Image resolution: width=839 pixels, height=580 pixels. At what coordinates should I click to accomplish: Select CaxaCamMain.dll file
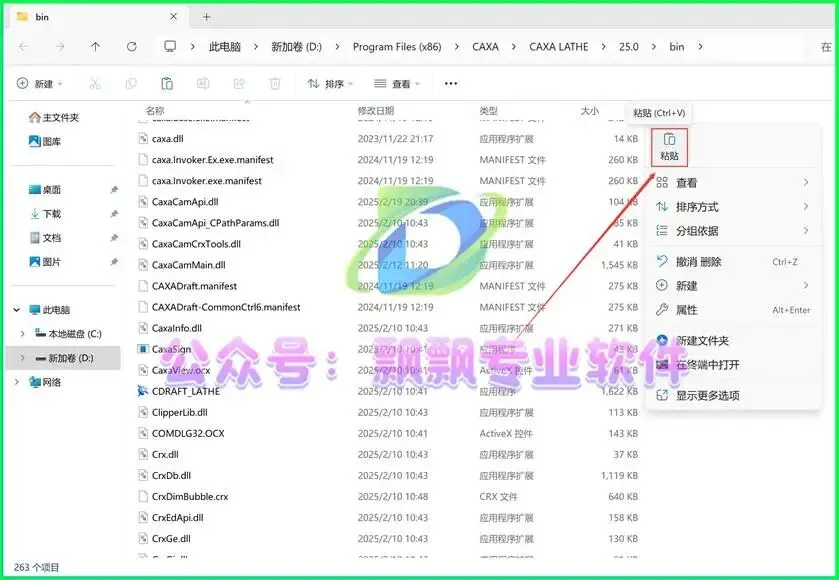coord(188,265)
